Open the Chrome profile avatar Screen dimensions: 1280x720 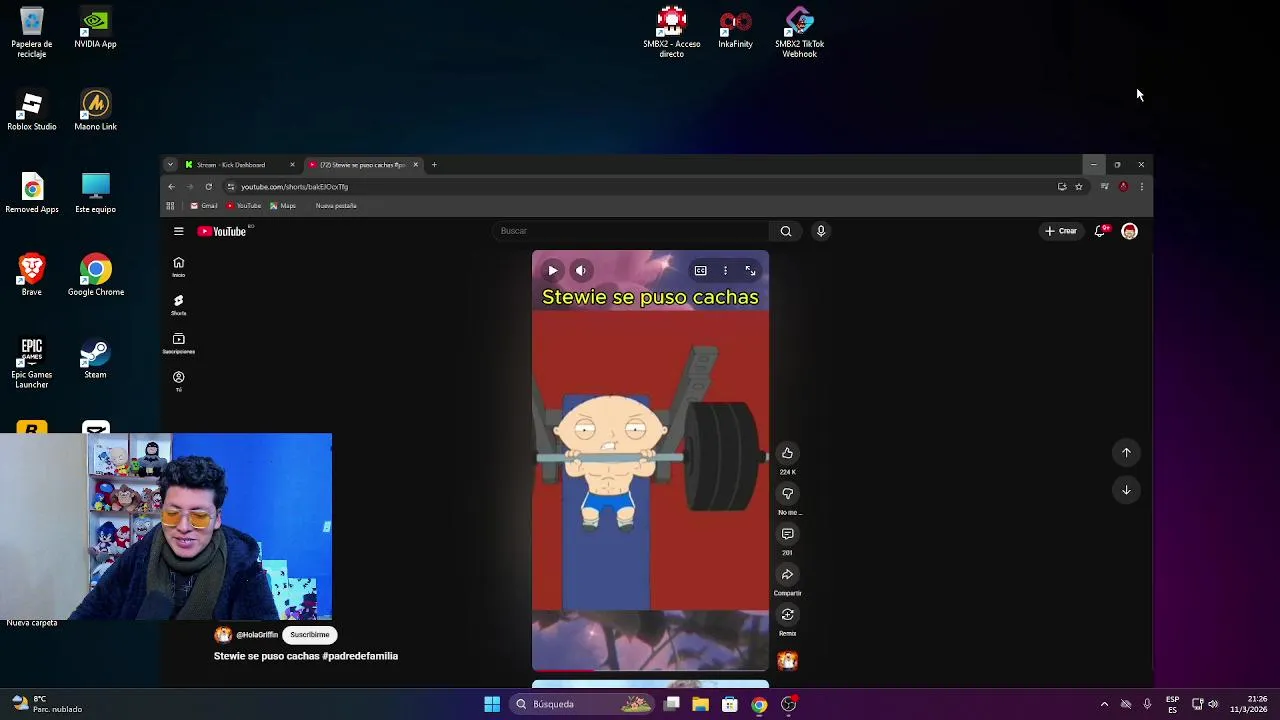tap(1123, 187)
